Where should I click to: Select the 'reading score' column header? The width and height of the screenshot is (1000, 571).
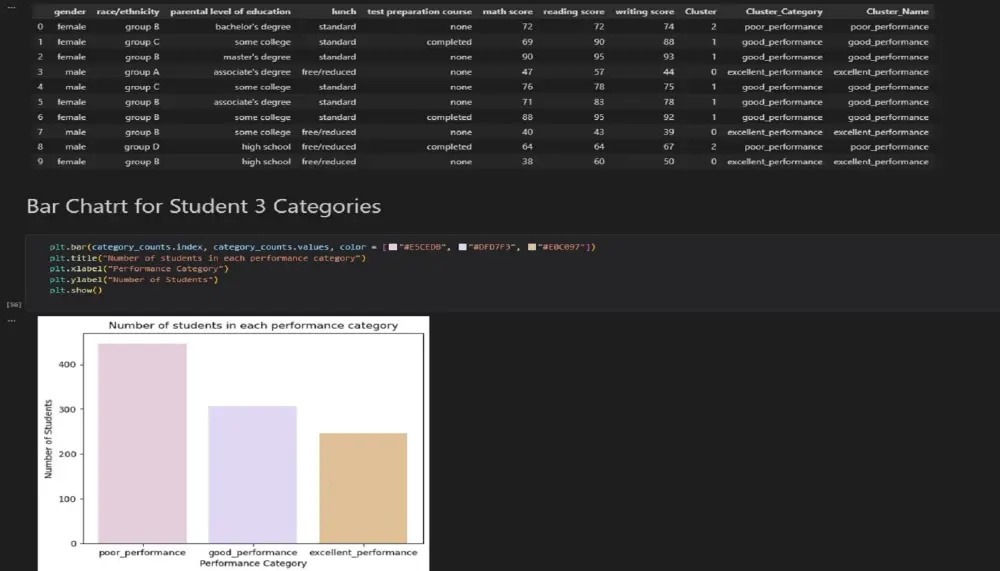pyautogui.click(x=573, y=11)
